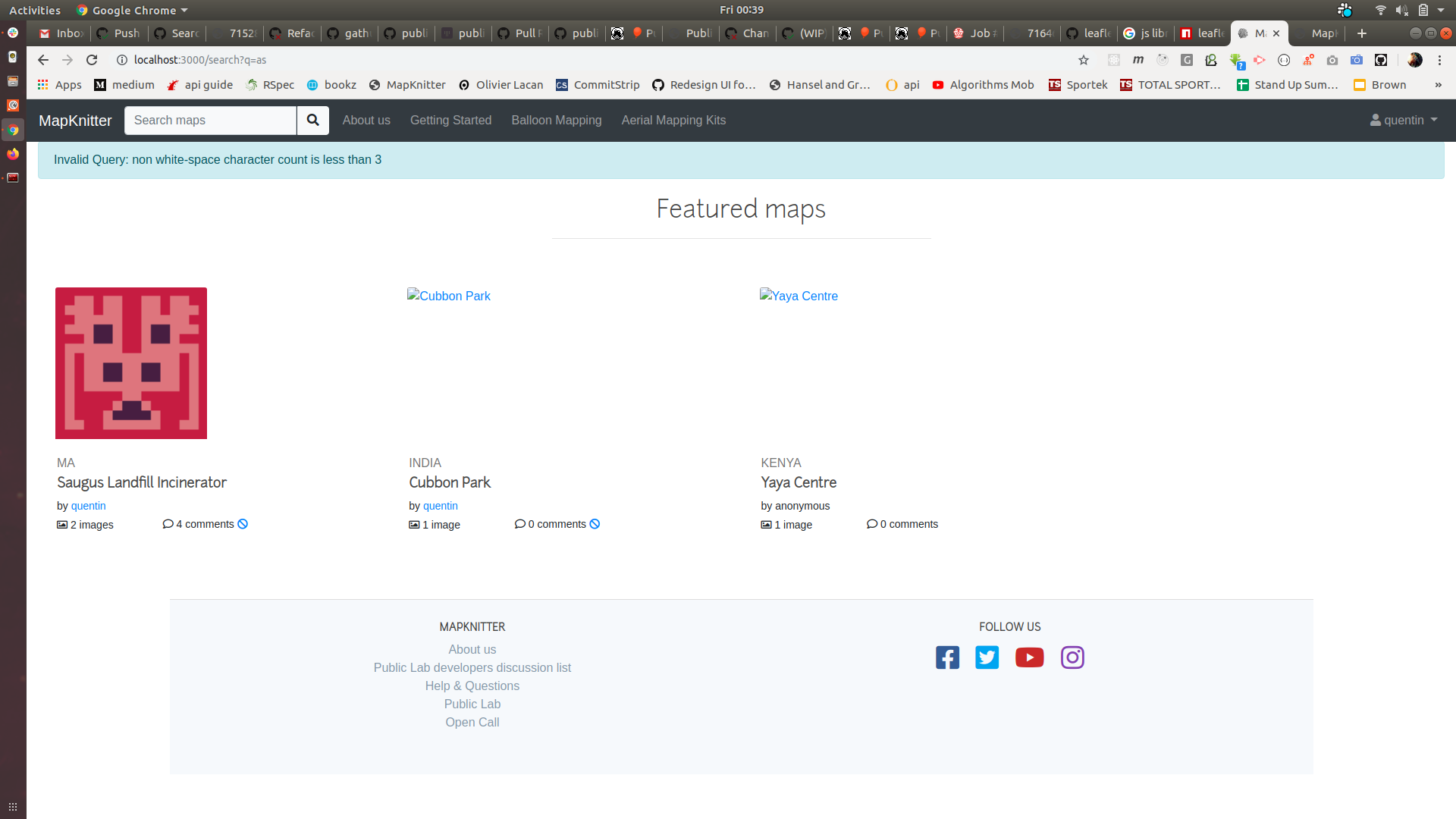Screen dimensions: 1456x819
Task: Open Aerial Mapping Kits nav item
Action: pos(673,120)
